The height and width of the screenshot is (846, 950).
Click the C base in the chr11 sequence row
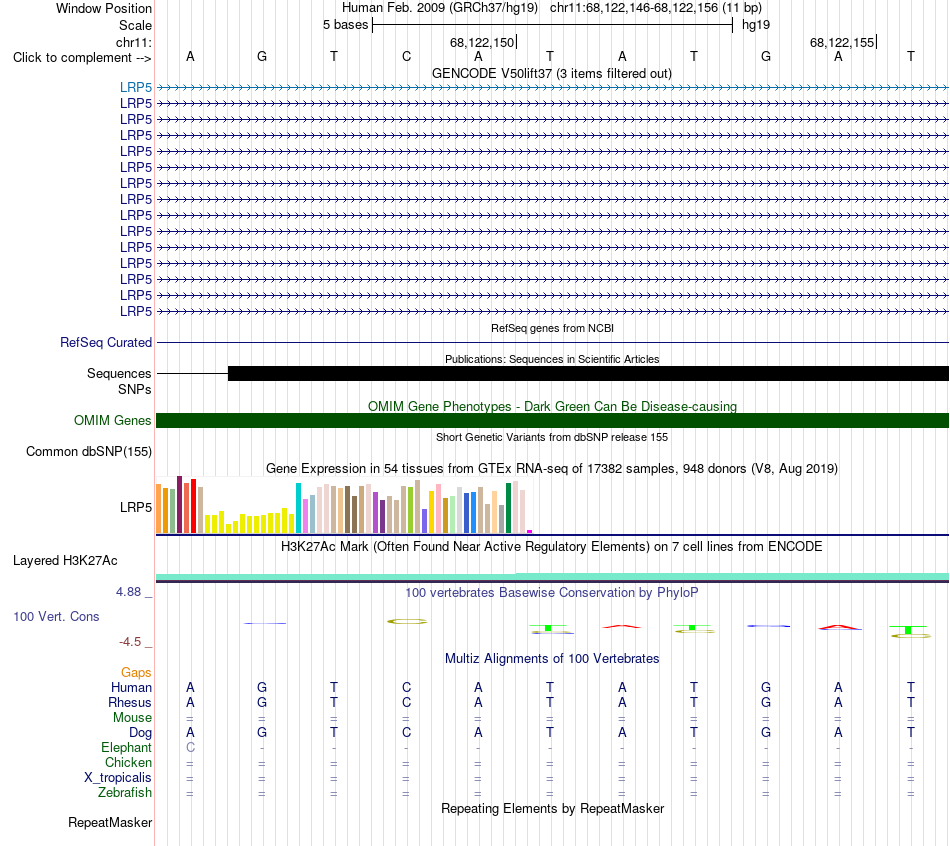point(407,56)
